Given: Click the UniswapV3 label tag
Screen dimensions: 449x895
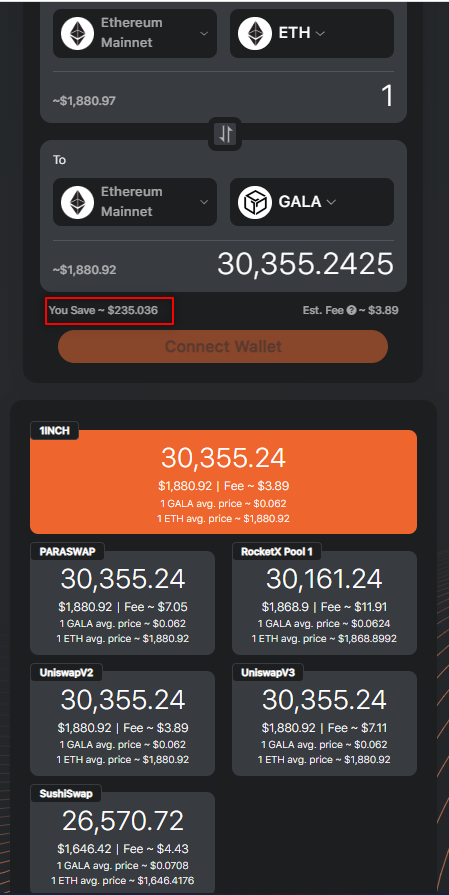Looking at the screenshot, I should 268,673.
